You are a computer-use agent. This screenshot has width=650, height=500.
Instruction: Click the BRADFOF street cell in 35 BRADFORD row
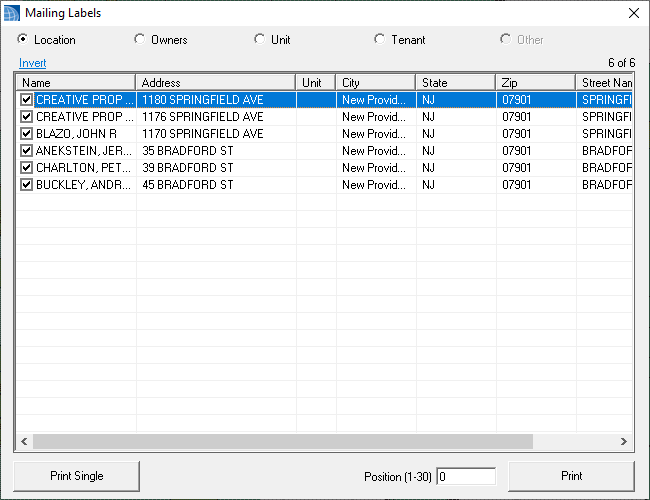(x=604, y=150)
